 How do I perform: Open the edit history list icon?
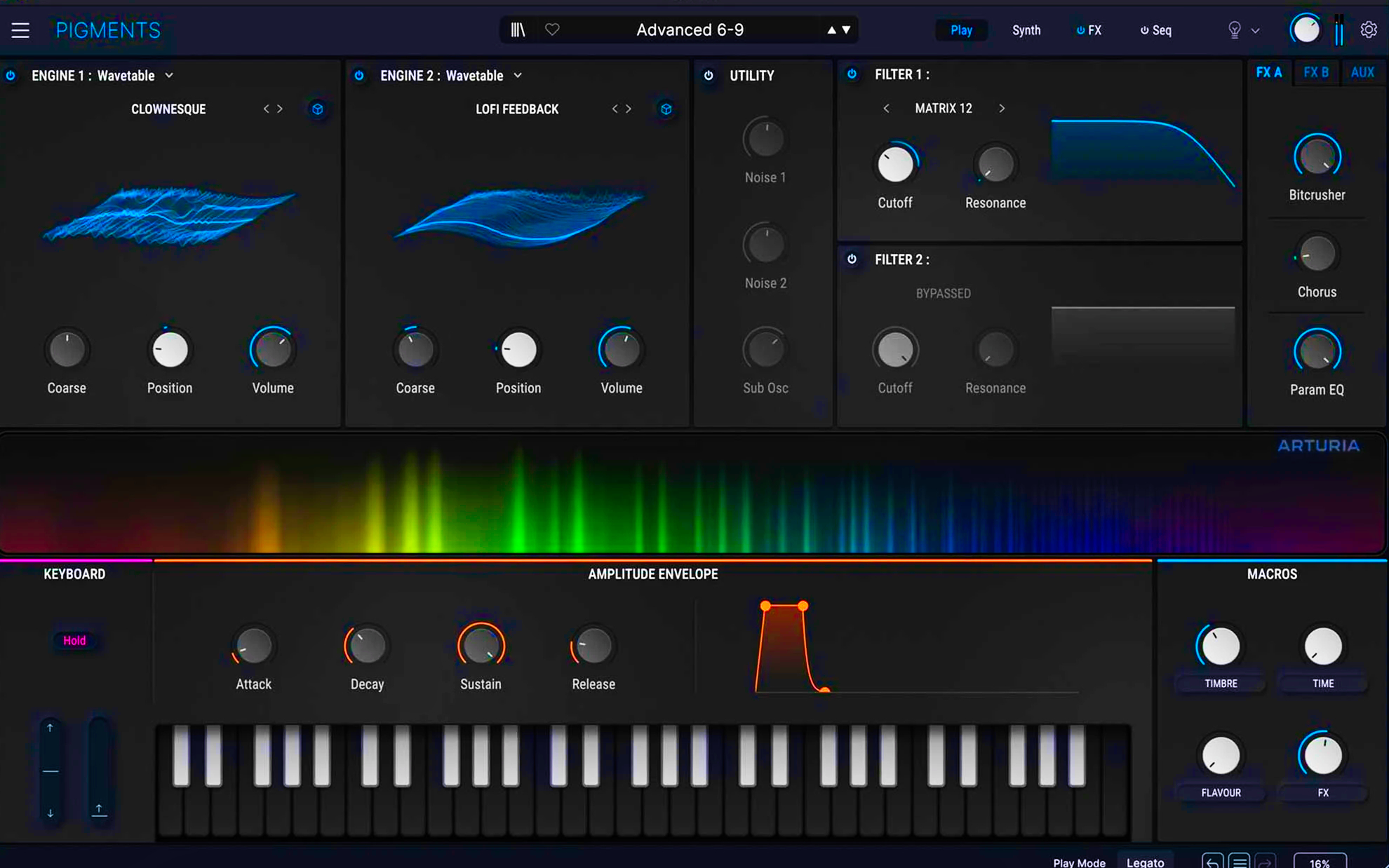[1239, 862]
